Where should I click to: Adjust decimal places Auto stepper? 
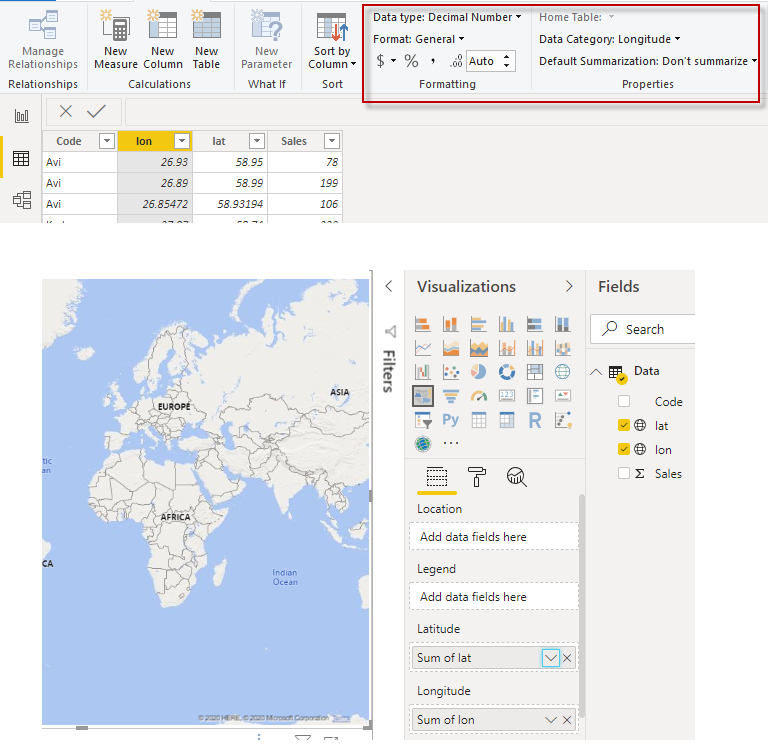[x=506, y=61]
